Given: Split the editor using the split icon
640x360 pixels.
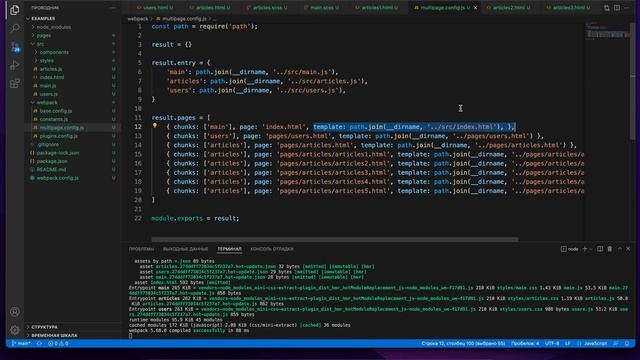Looking at the screenshot, I should tap(617, 8).
